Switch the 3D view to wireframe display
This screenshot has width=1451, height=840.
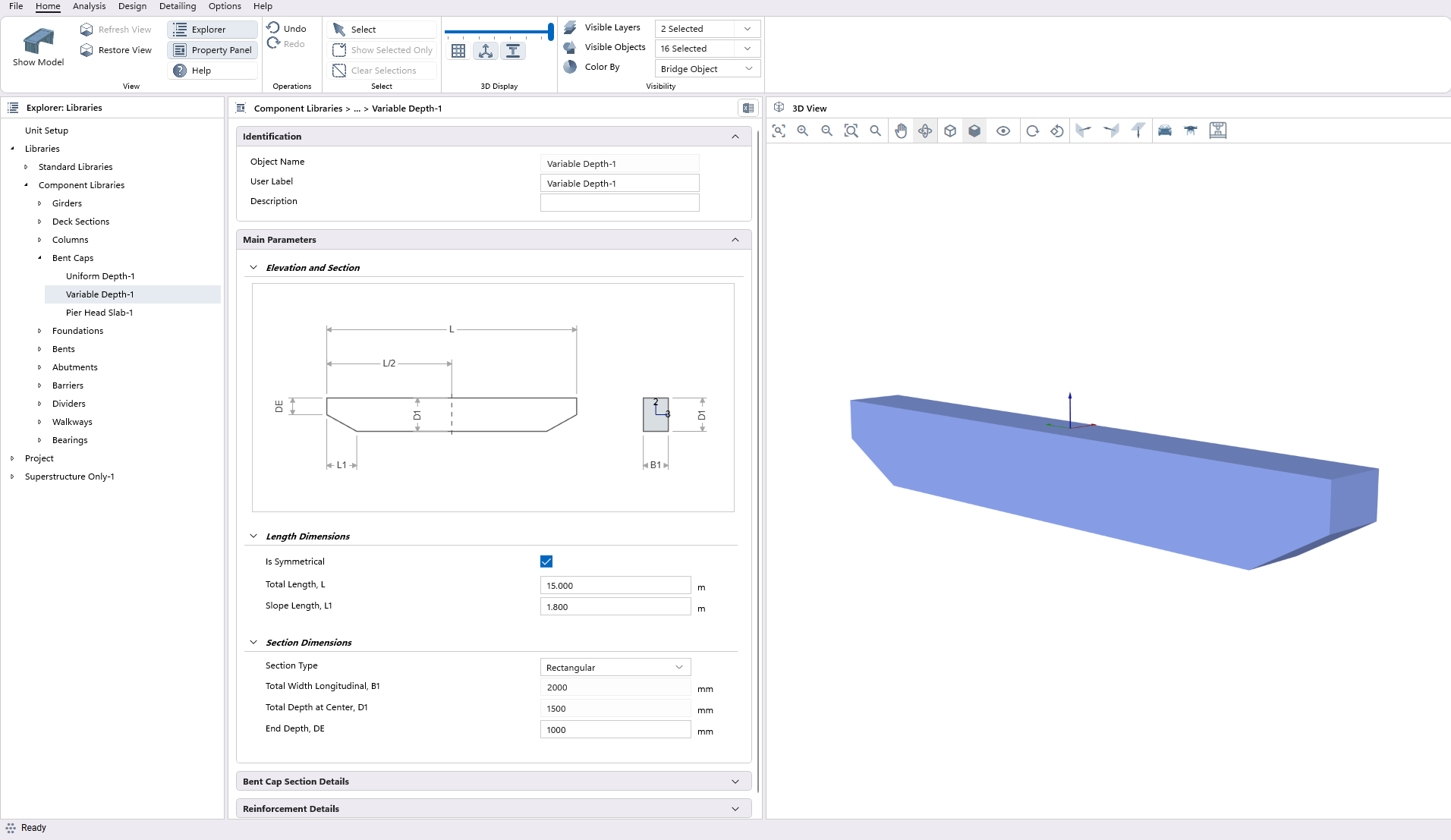949,131
